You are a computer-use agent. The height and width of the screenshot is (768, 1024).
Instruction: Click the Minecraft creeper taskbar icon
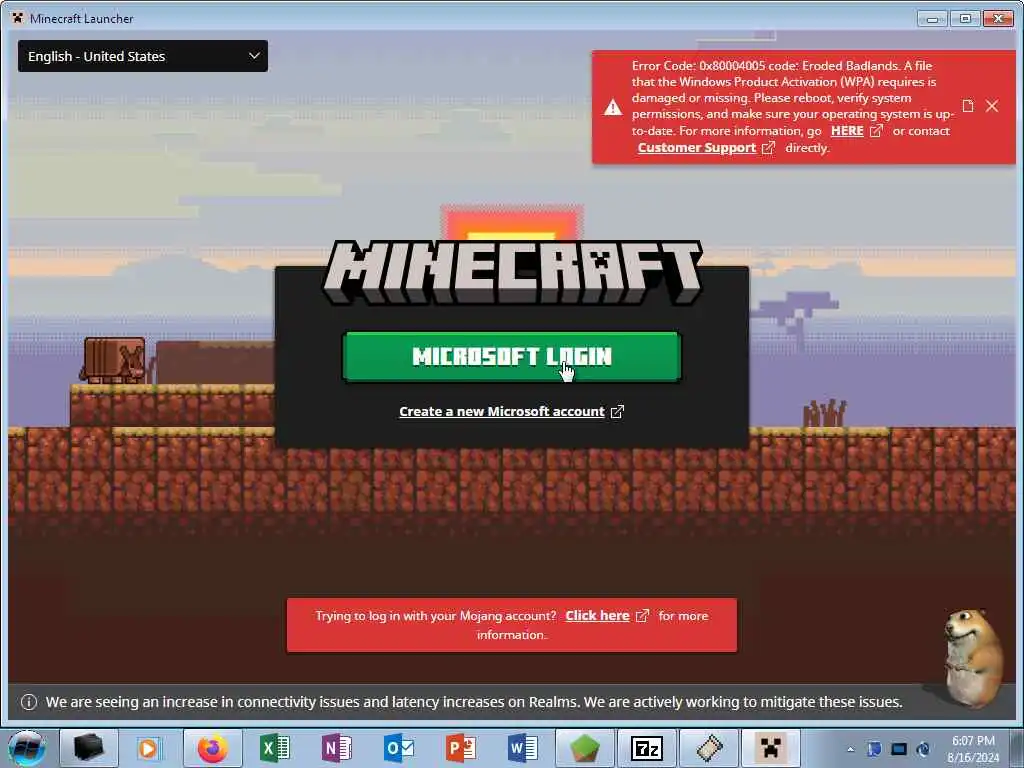pos(771,748)
